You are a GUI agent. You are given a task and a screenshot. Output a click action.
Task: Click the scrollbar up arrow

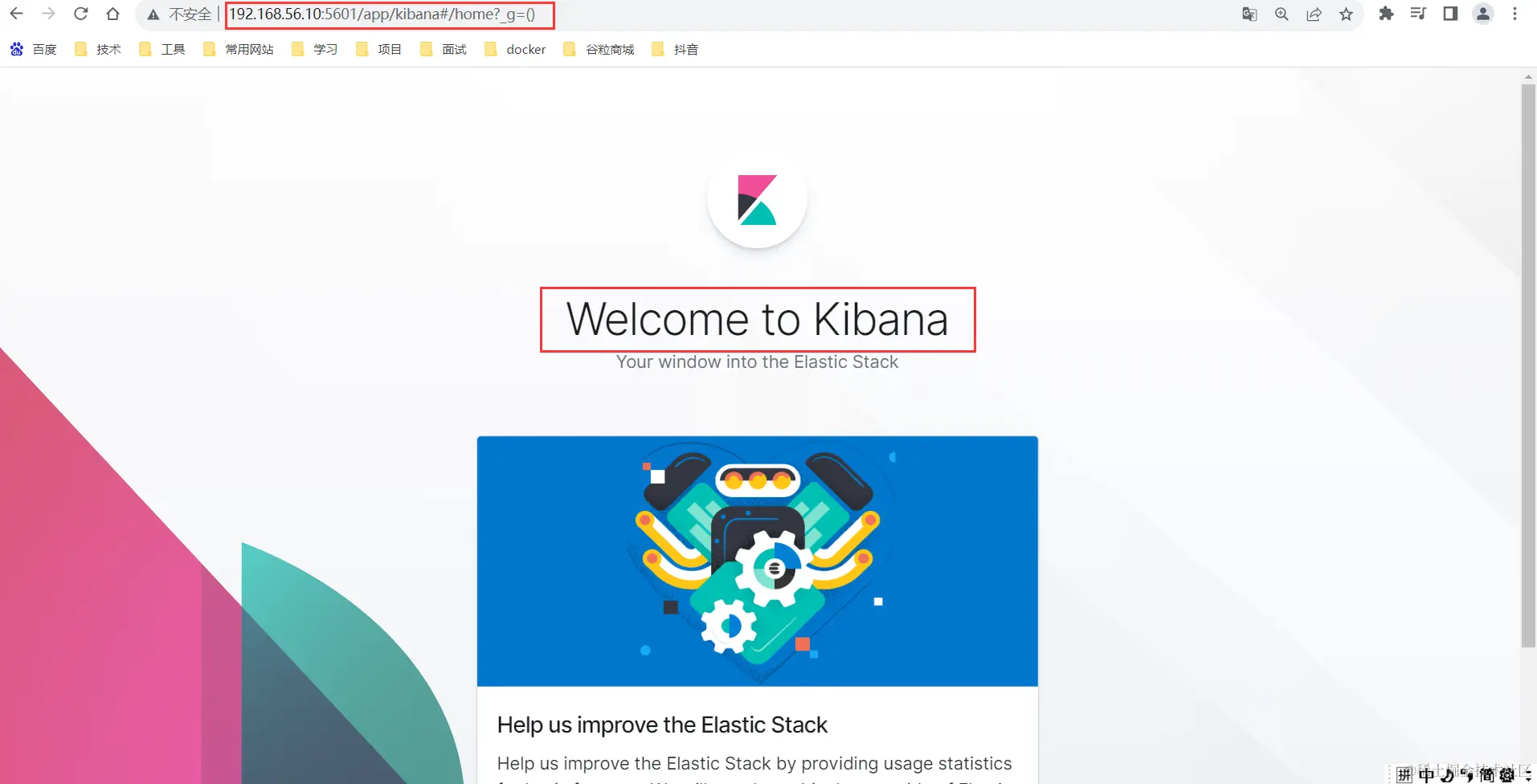(1528, 77)
